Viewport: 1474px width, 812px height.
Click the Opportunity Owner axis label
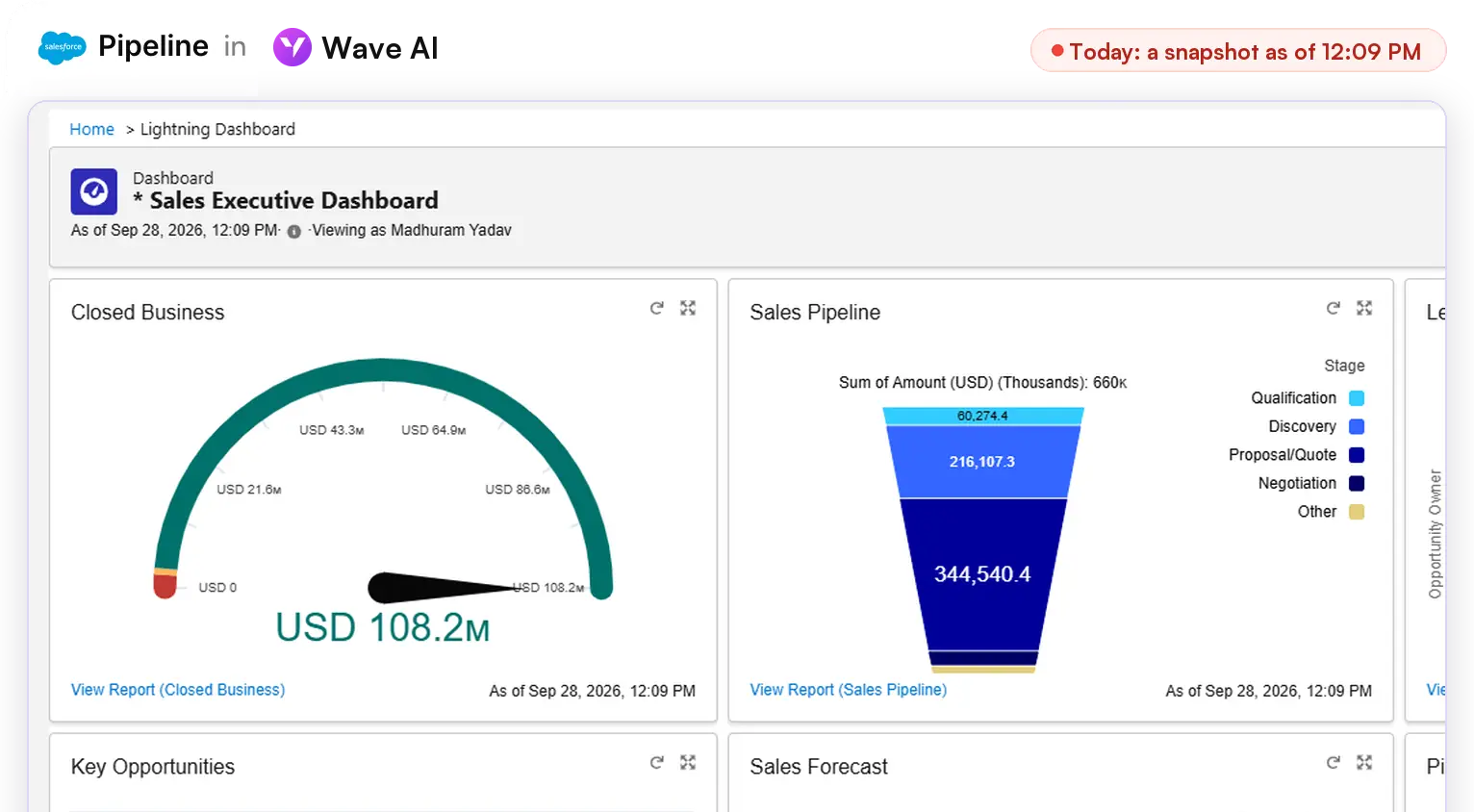[1435, 534]
